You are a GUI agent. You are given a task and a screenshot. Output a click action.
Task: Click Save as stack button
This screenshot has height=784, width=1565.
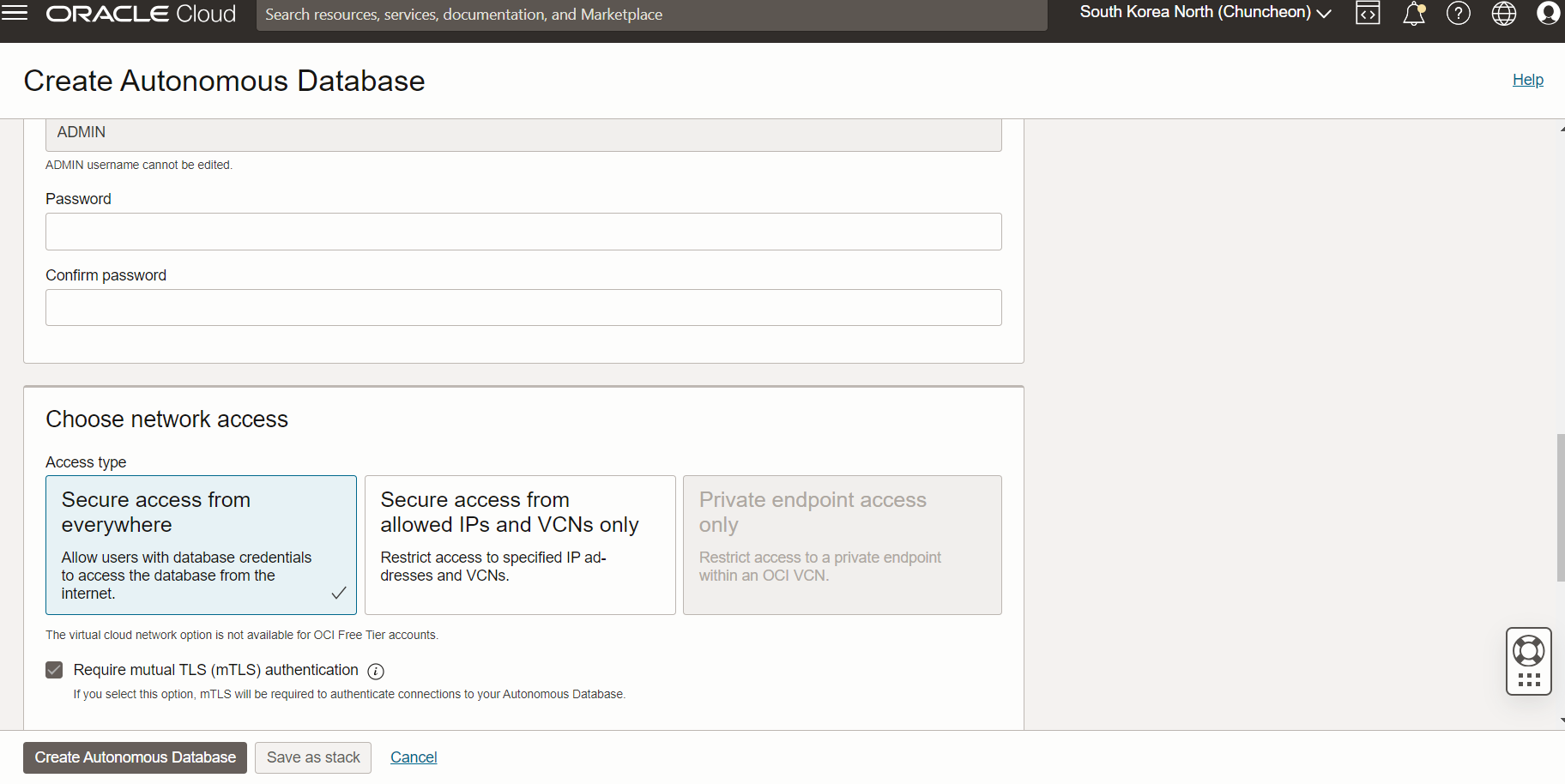click(x=313, y=757)
